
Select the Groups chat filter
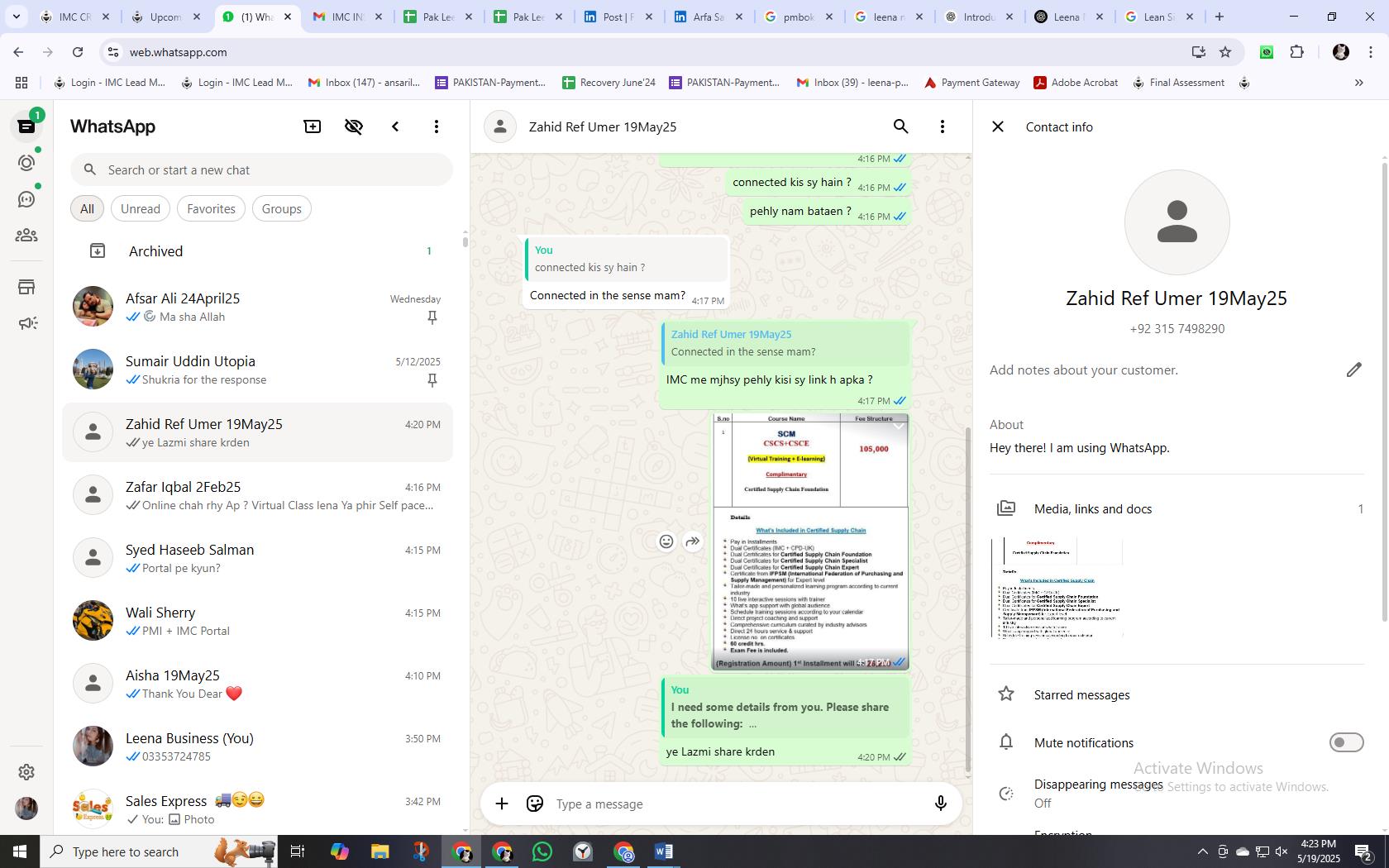[x=281, y=208]
